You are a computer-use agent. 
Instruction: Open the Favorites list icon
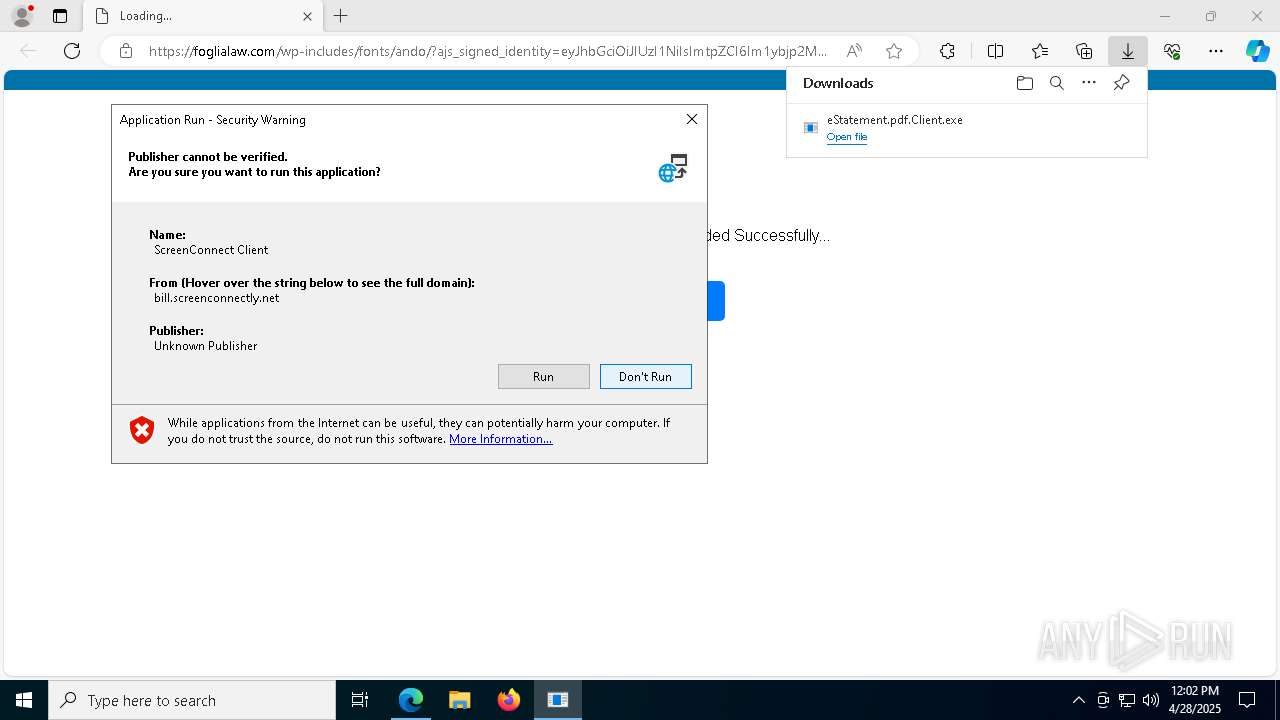pos(1040,51)
